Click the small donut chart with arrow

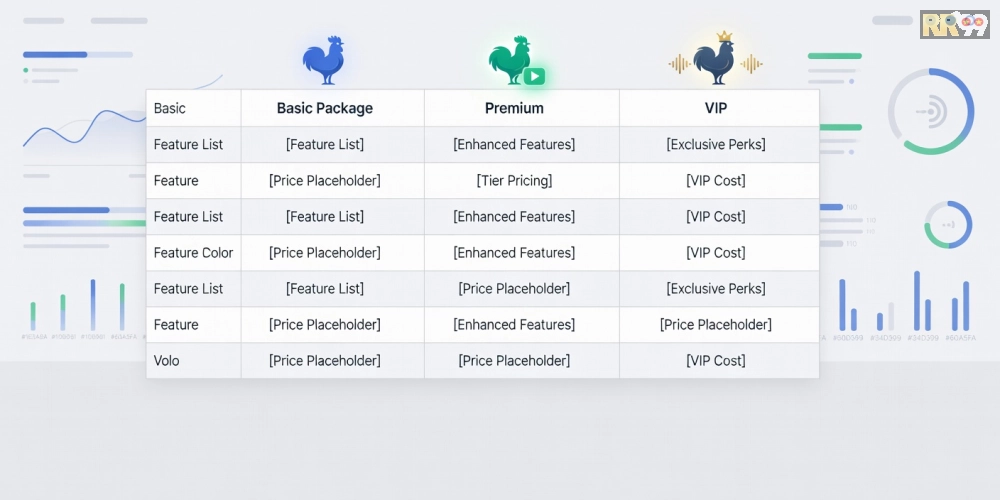pos(948,224)
